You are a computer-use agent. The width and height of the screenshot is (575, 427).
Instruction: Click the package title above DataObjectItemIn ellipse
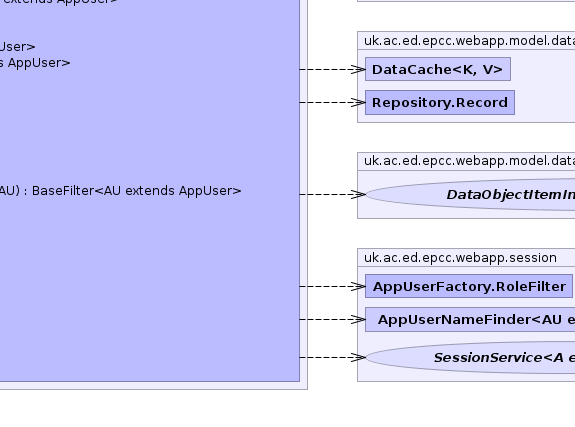(x=469, y=161)
